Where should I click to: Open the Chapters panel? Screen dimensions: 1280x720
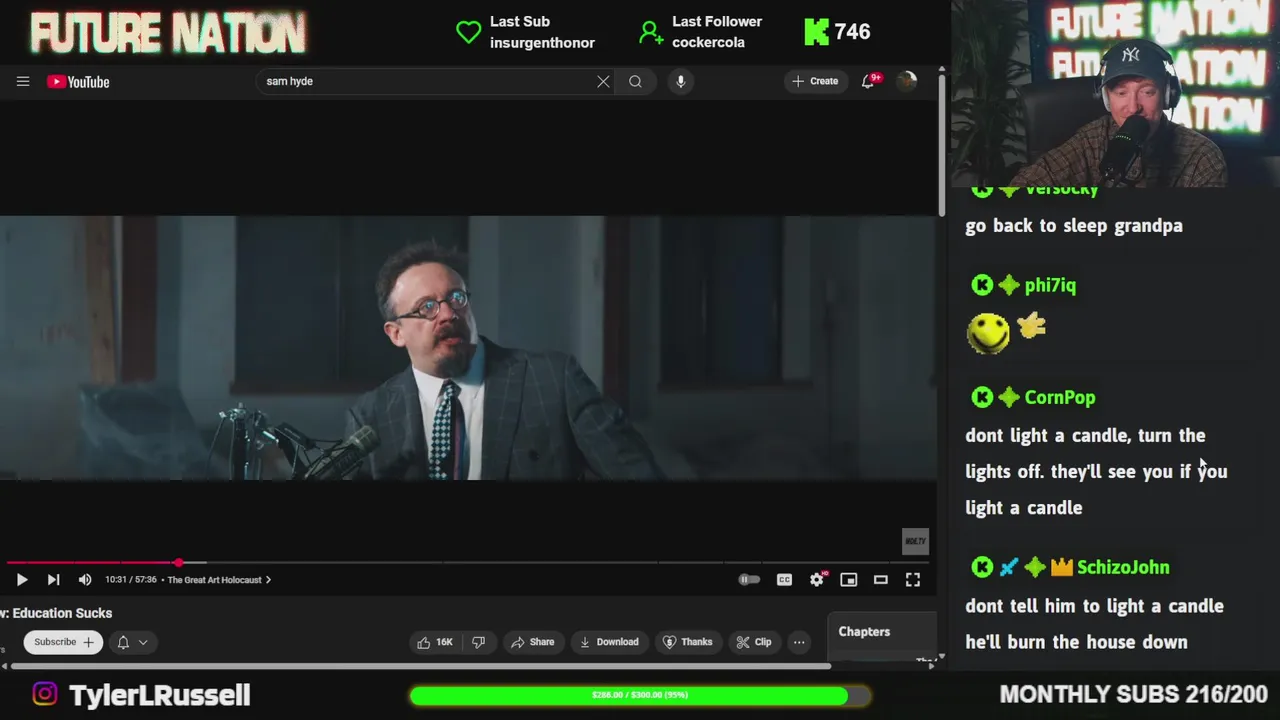click(864, 632)
